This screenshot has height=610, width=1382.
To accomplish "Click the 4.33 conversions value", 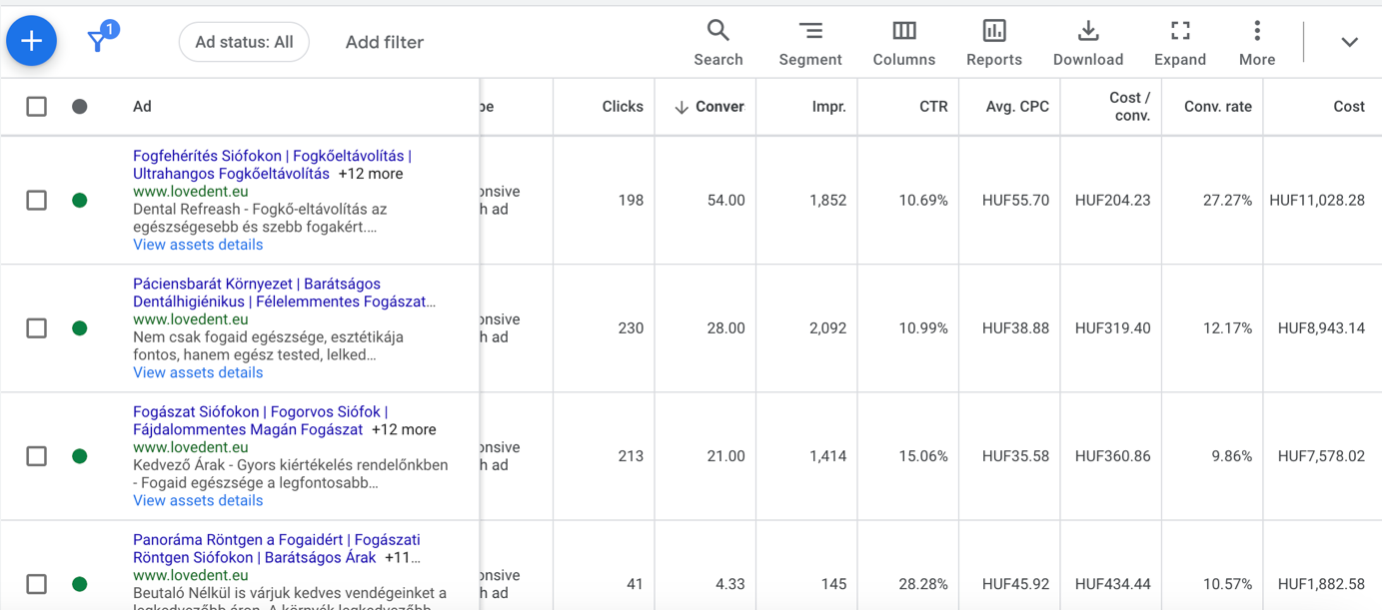I will [x=730, y=584].
